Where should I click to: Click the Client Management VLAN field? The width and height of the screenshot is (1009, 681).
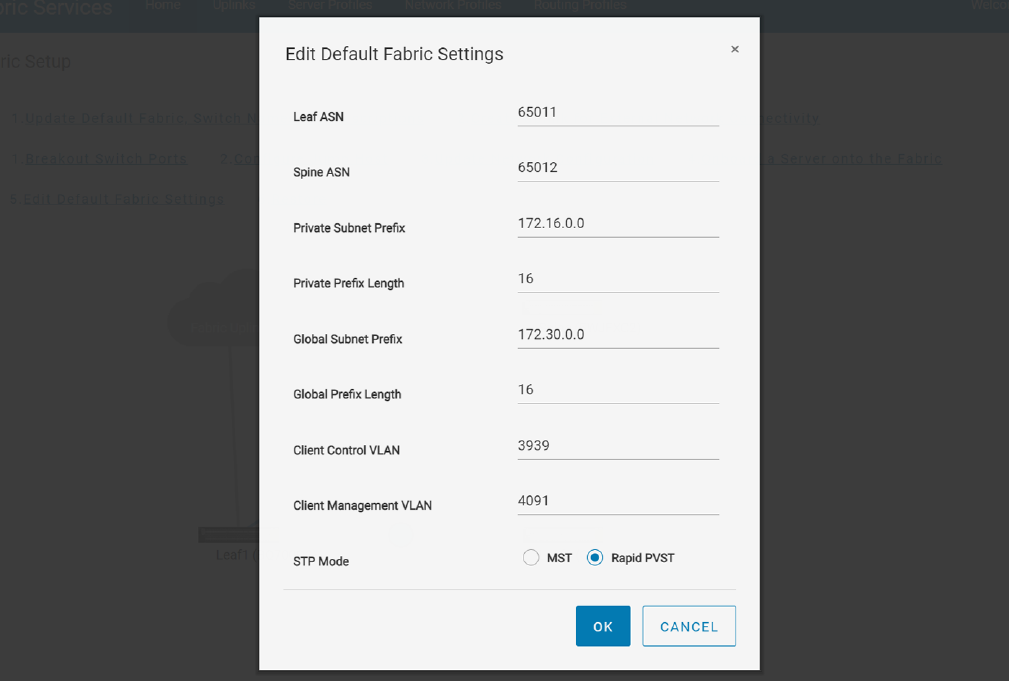click(618, 501)
